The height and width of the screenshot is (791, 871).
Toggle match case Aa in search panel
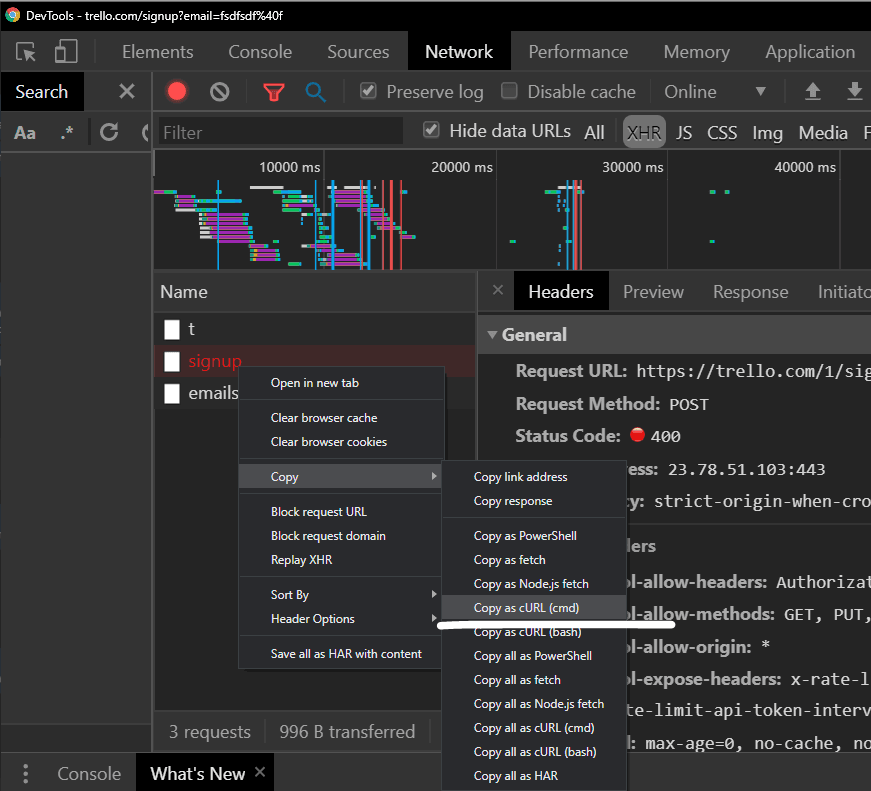click(x=24, y=133)
